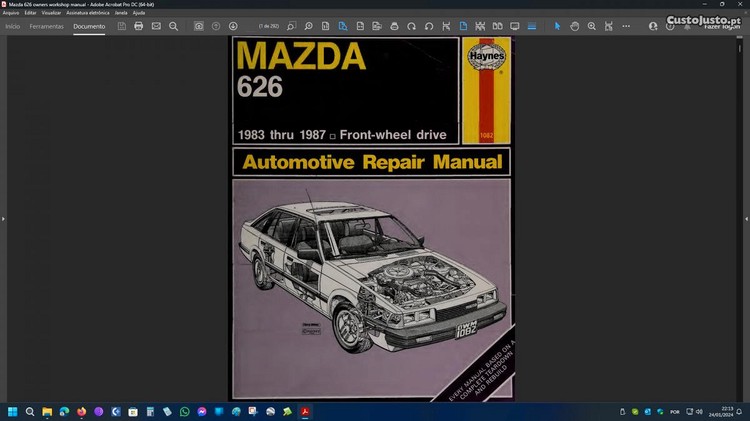Screen dimensions: 750x421
Task: Go to previous page up arrow
Action: click(216, 26)
